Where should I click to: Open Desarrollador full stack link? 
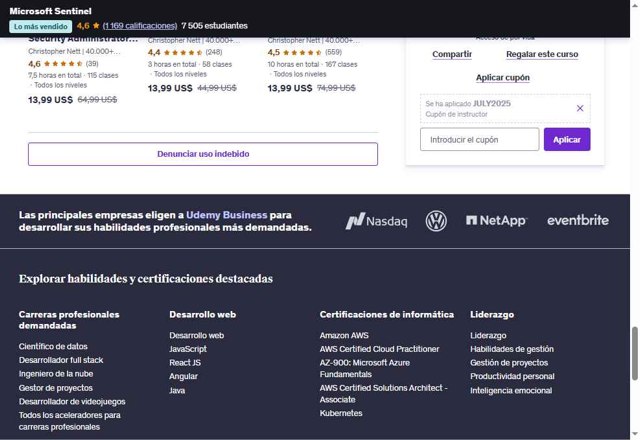pos(61,360)
